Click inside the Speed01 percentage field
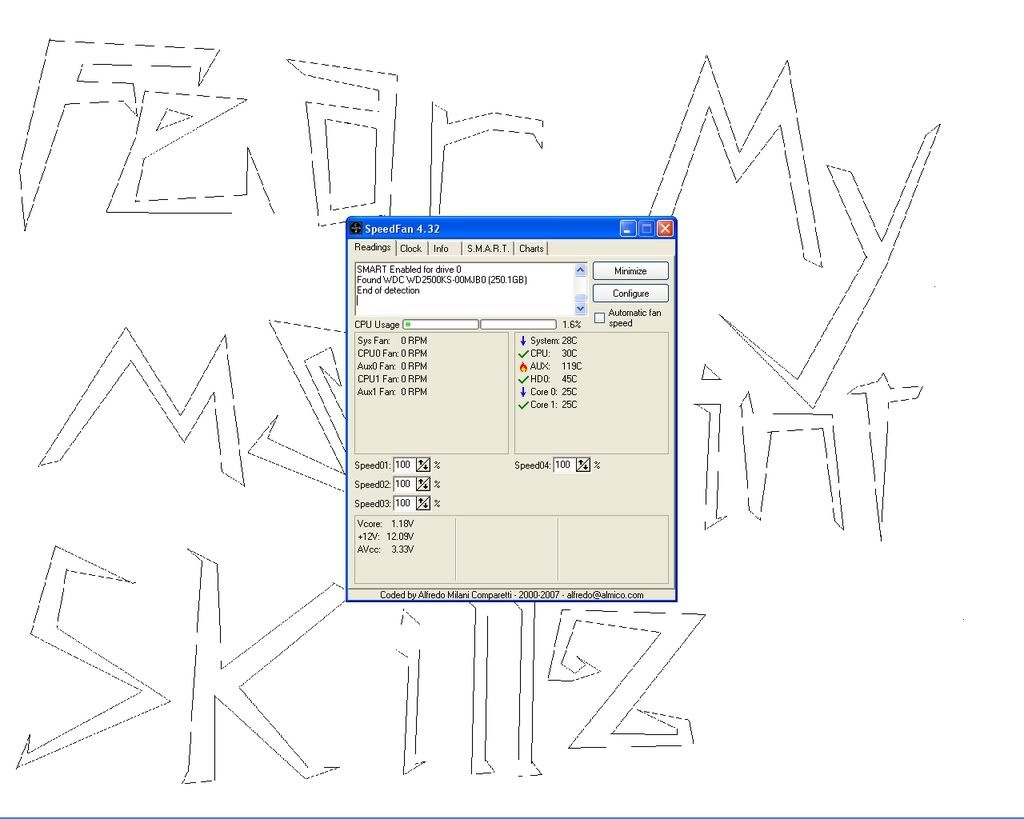1024x819 pixels. click(x=403, y=465)
